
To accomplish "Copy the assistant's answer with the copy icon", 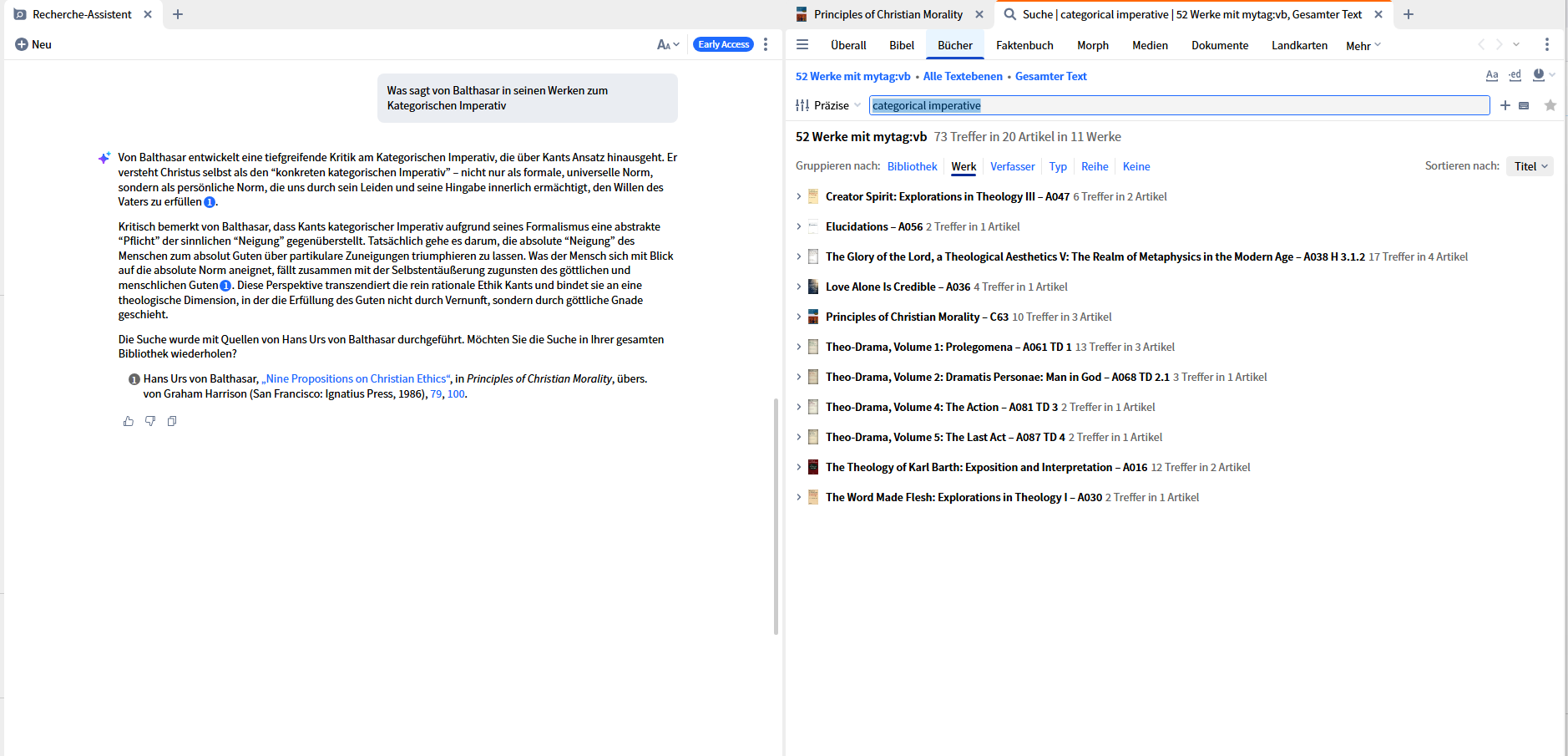I will [x=172, y=421].
